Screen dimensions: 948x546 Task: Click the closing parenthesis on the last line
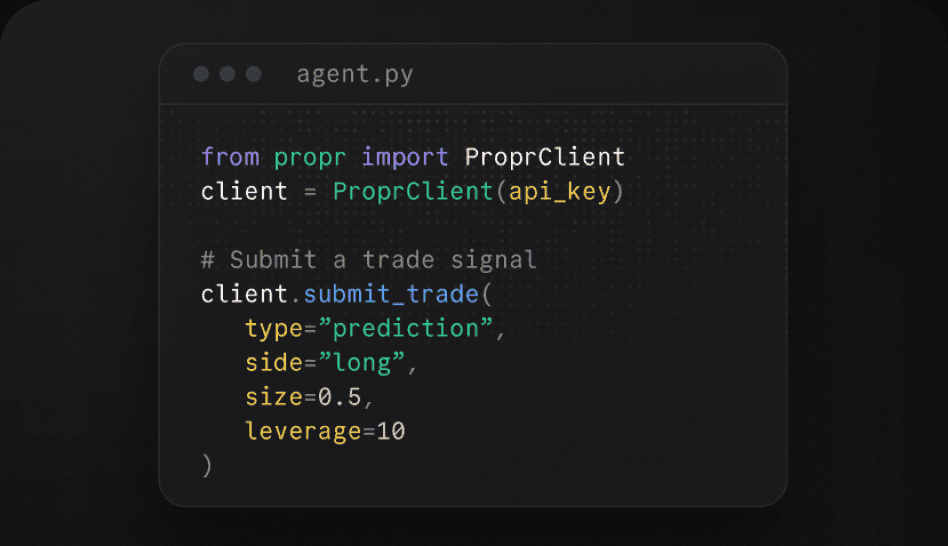point(207,466)
